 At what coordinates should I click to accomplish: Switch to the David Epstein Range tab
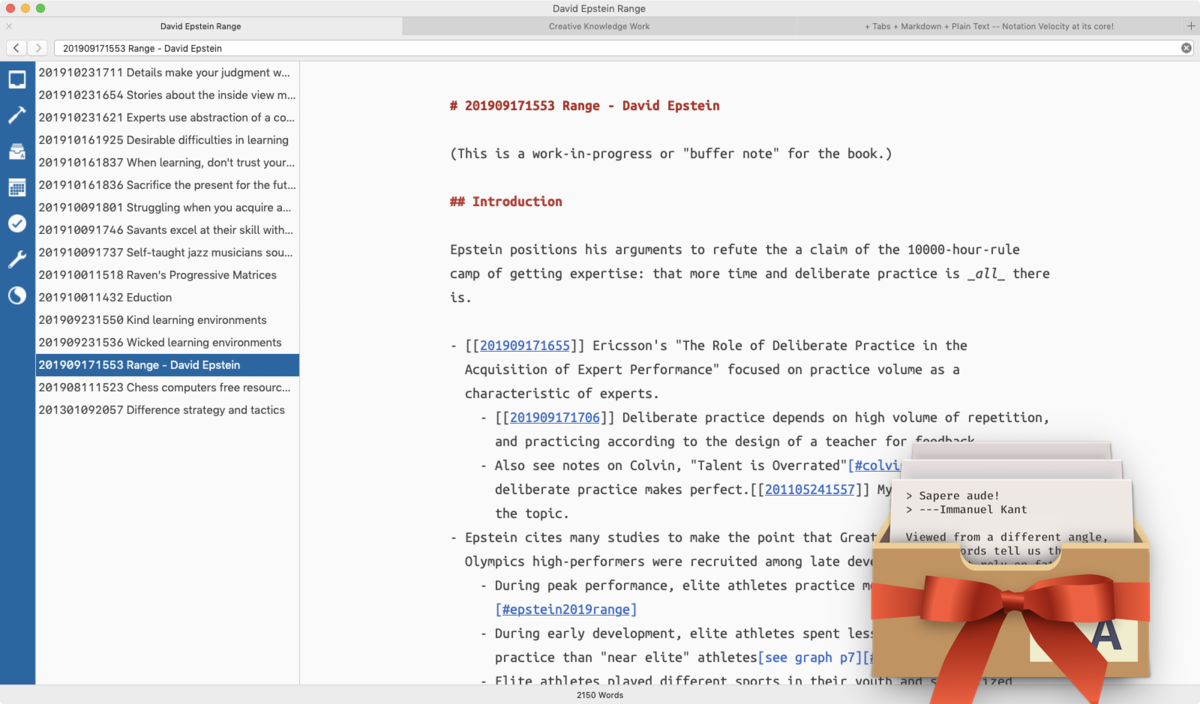tap(201, 26)
